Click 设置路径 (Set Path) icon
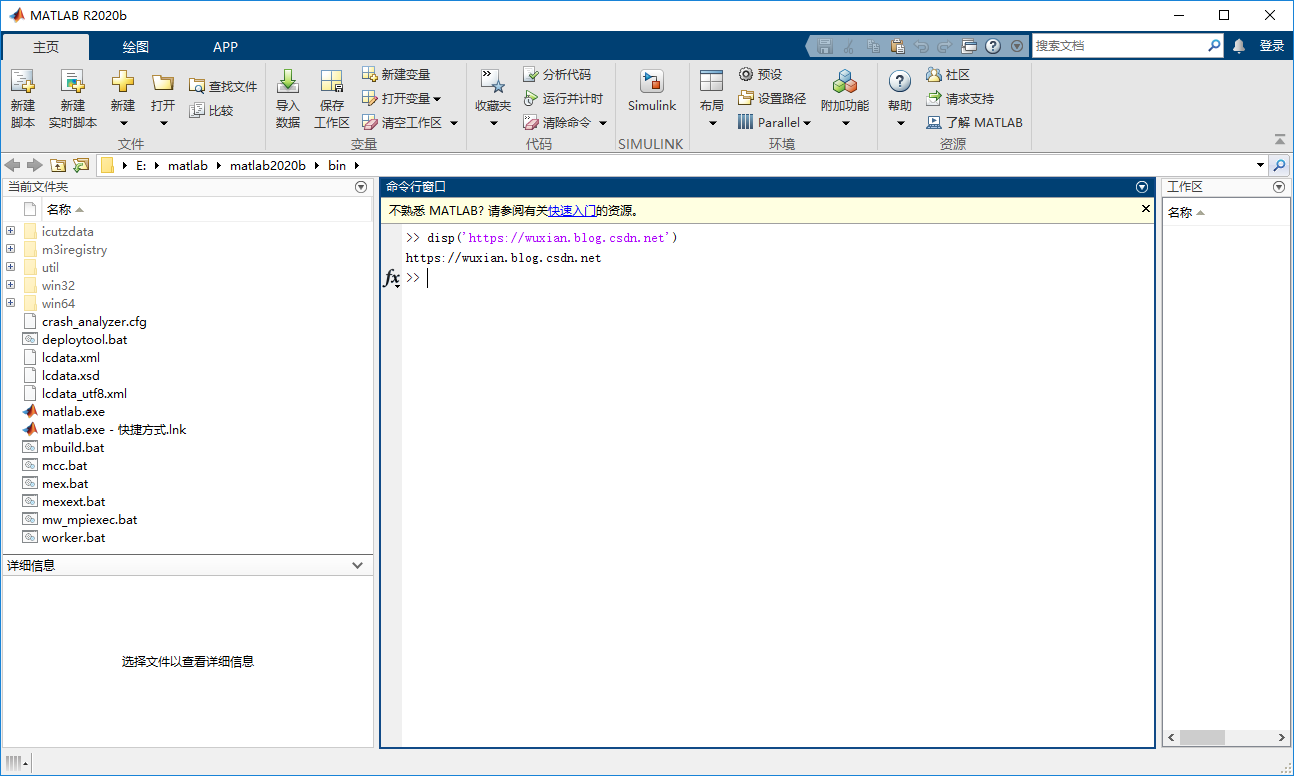This screenshot has height=776, width=1294. point(746,99)
